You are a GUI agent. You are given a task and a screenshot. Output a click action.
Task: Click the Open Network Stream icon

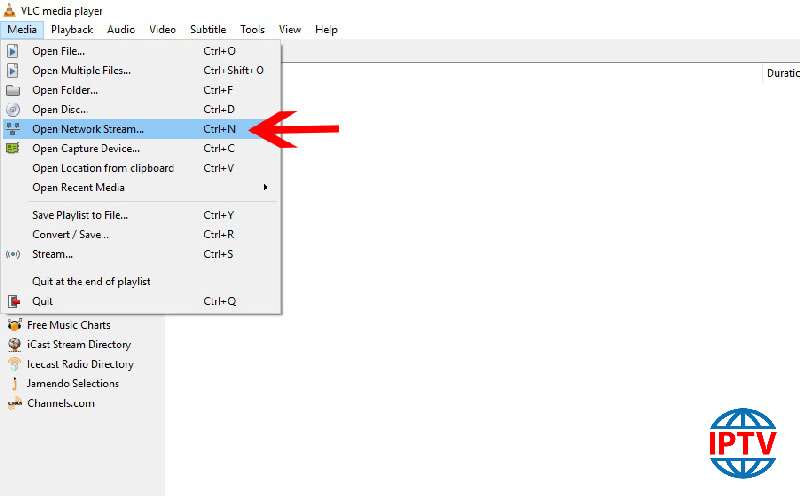click(13, 129)
